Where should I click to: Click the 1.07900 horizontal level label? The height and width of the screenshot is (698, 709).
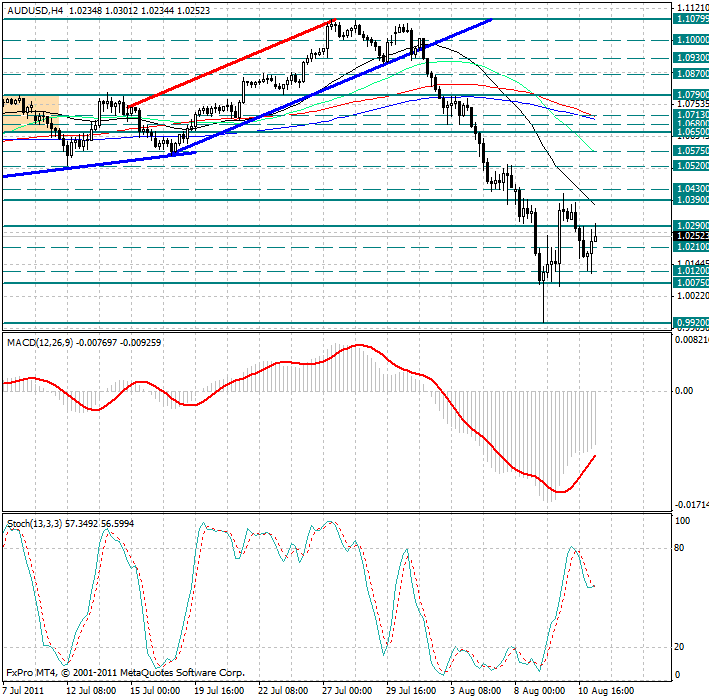(691, 95)
